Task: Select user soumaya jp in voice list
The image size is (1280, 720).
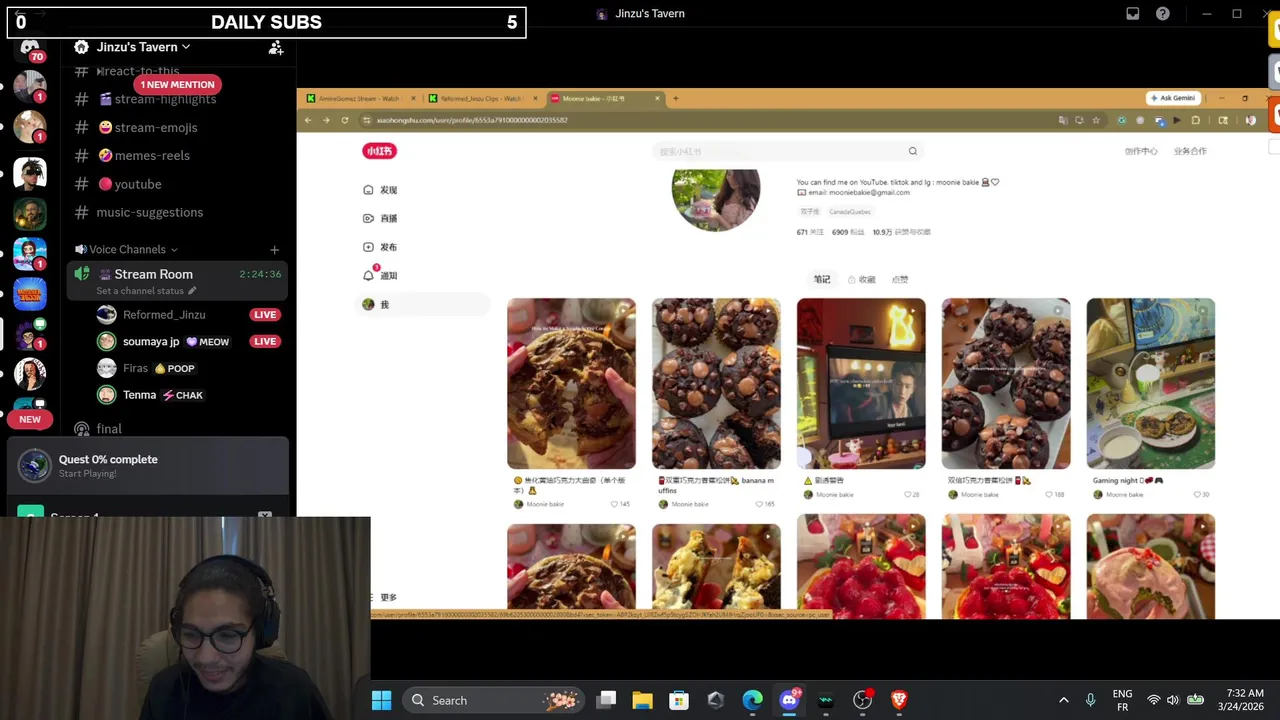Action: (150, 342)
